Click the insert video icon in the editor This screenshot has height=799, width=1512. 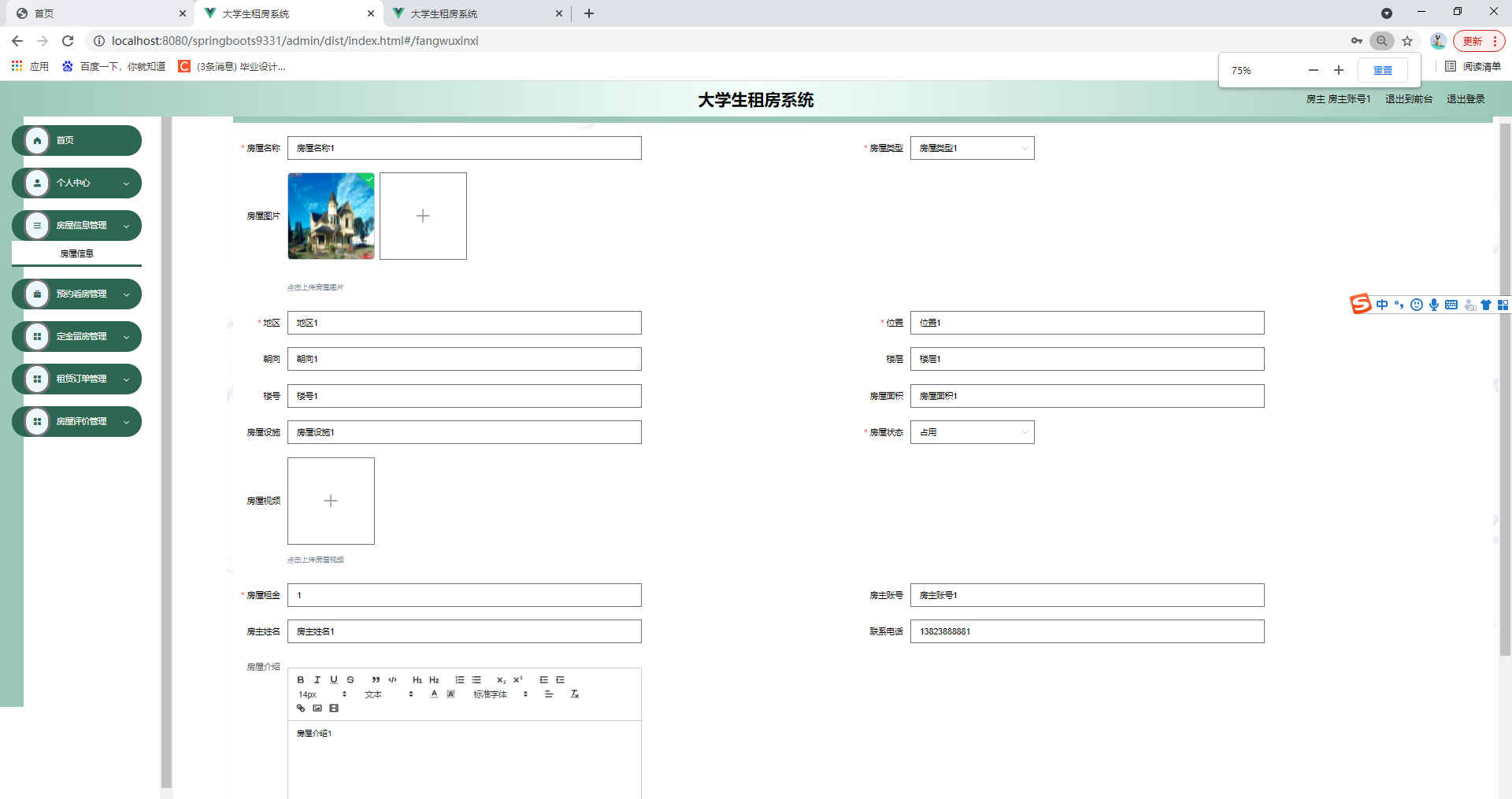334,708
